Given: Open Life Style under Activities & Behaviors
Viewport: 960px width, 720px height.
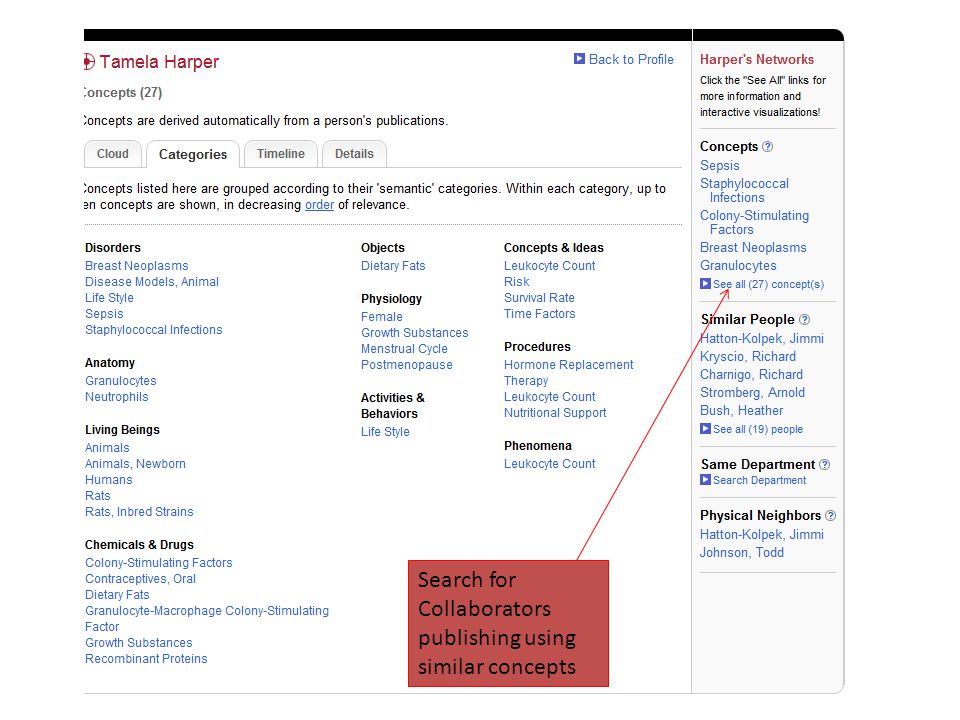Looking at the screenshot, I should [385, 432].
